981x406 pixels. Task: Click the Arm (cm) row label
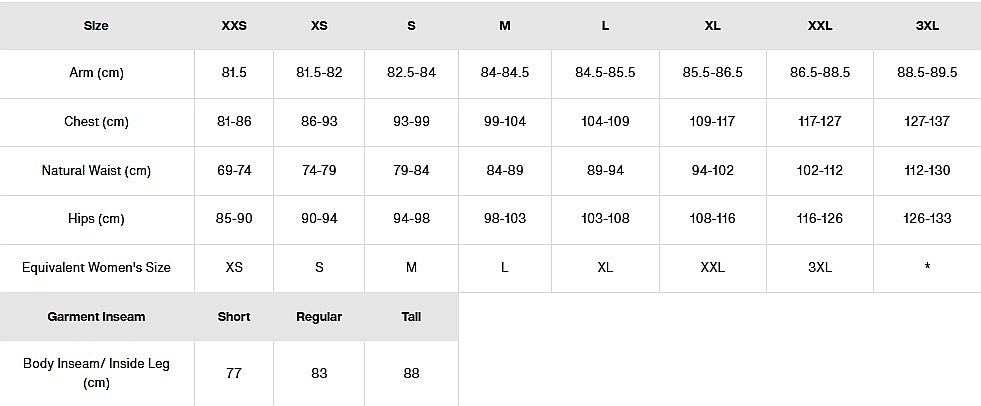pos(96,73)
